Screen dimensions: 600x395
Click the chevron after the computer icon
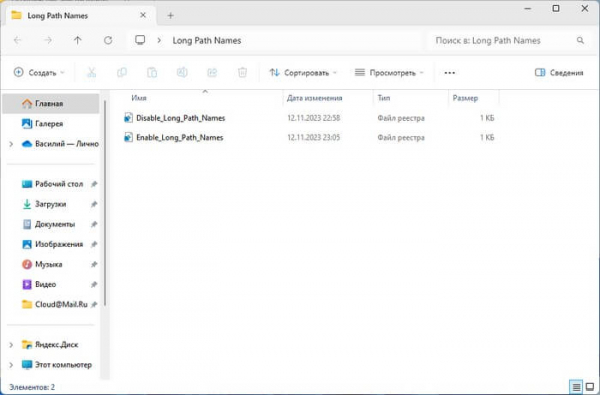pos(159,40)
